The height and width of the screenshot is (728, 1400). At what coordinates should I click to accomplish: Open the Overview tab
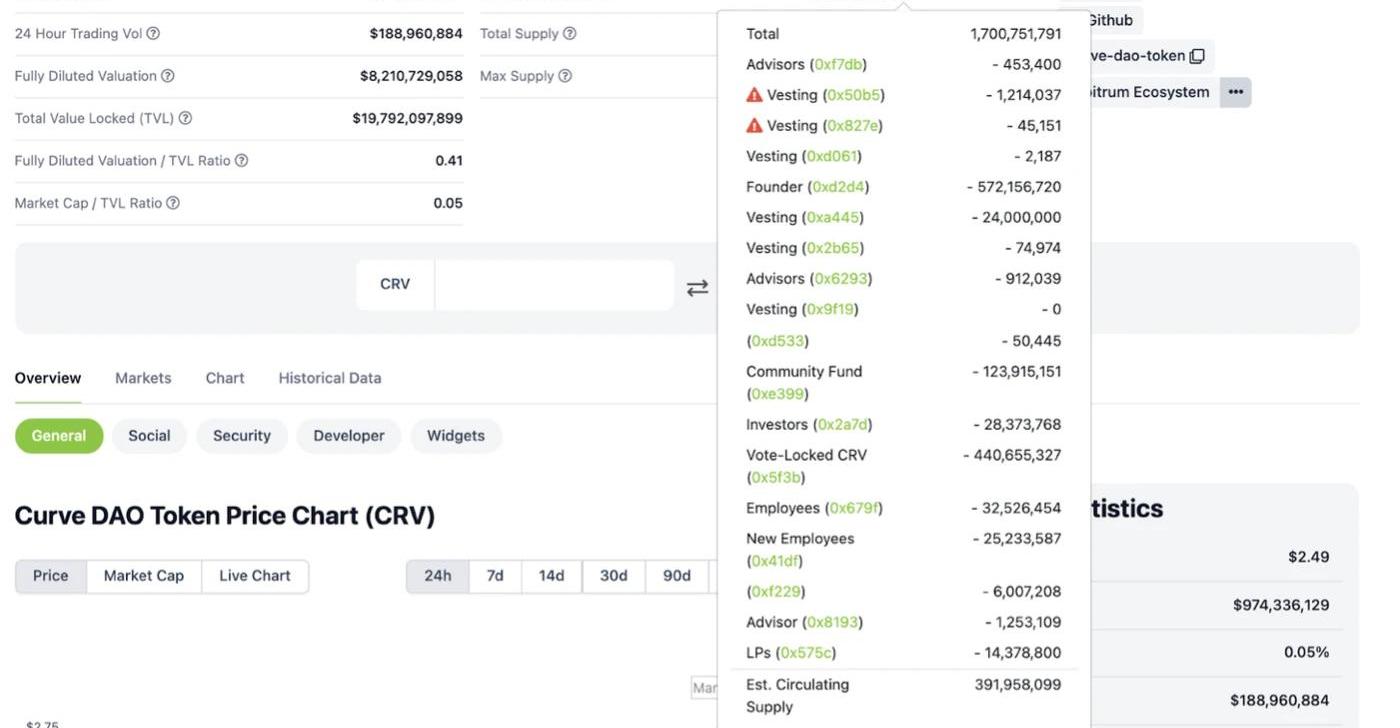click(x=48, y=378)
